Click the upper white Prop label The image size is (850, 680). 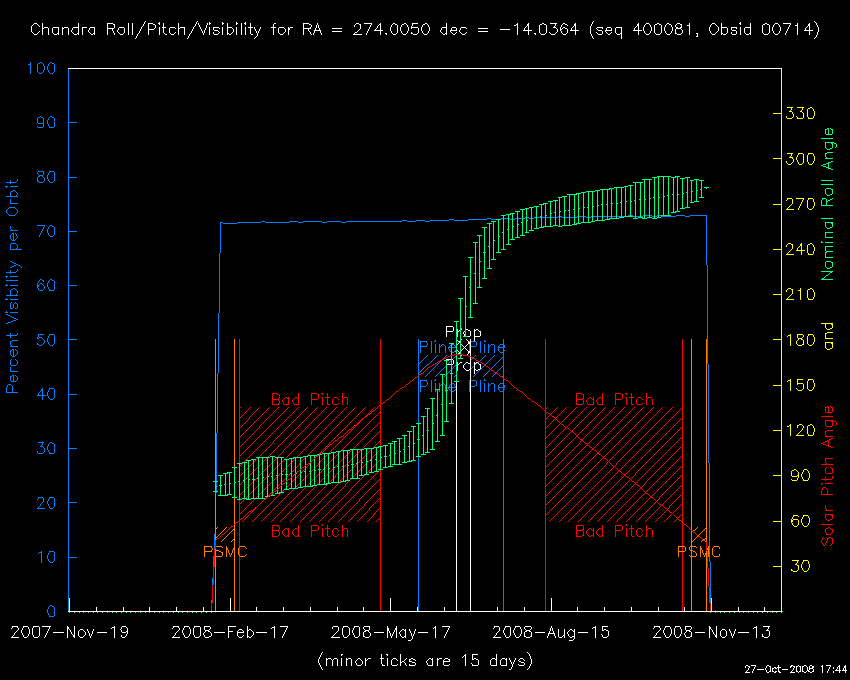pyautogui.click(x=463, y=332)
